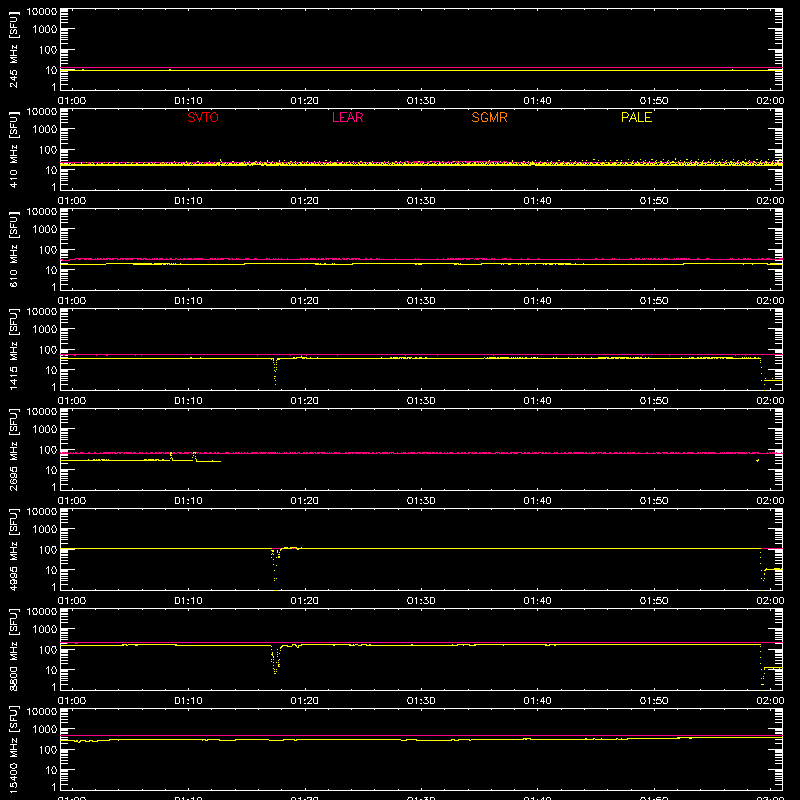Click the 10 y-axis label of 1415 MHz panel

52,370
